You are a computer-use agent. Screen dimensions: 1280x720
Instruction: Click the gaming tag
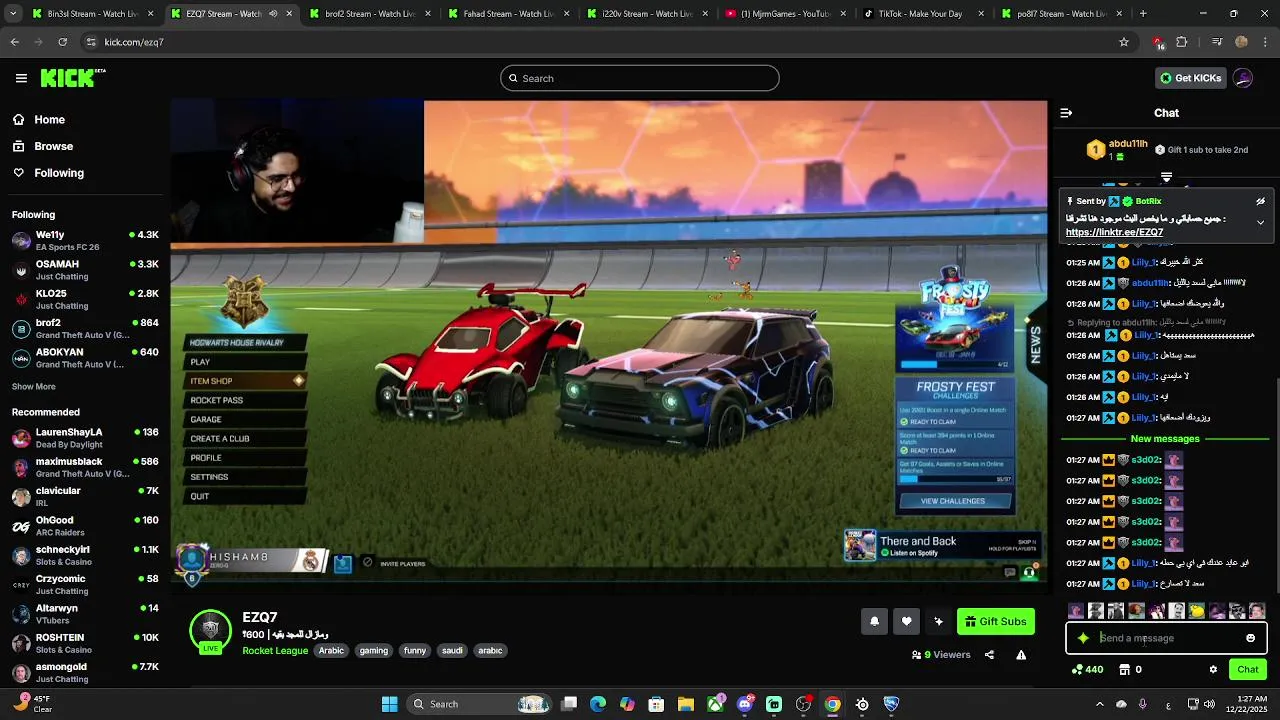[373, 650]
